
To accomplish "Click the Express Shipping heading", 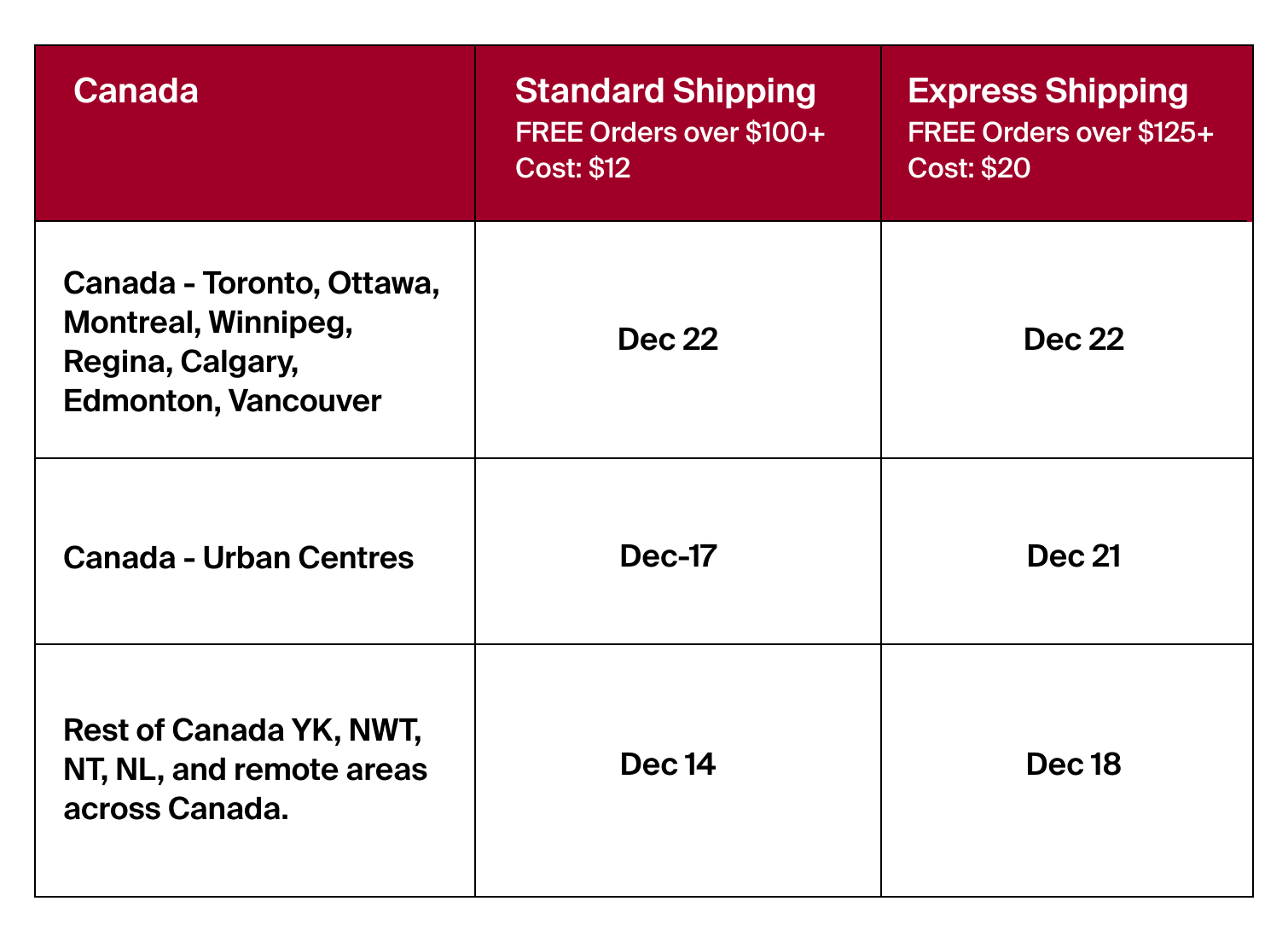I will (x=1047, y=90).
